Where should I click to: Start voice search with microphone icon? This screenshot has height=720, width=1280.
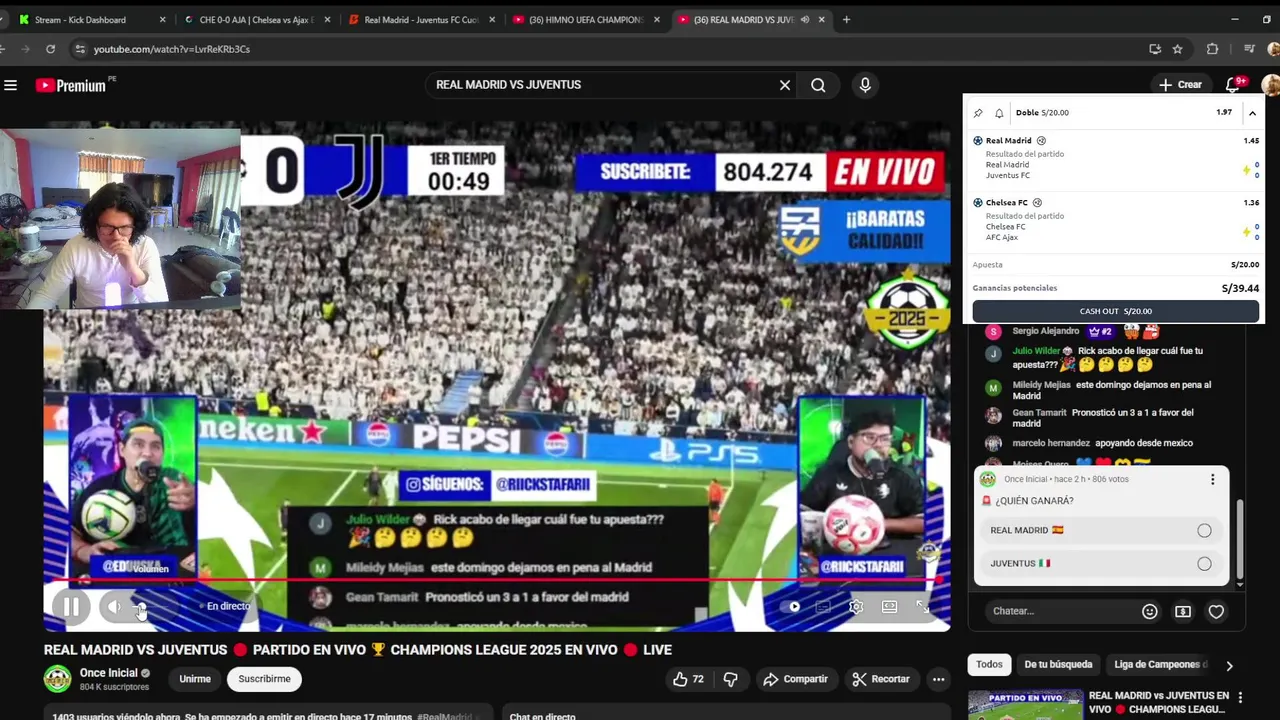click(x=865, y=85)
